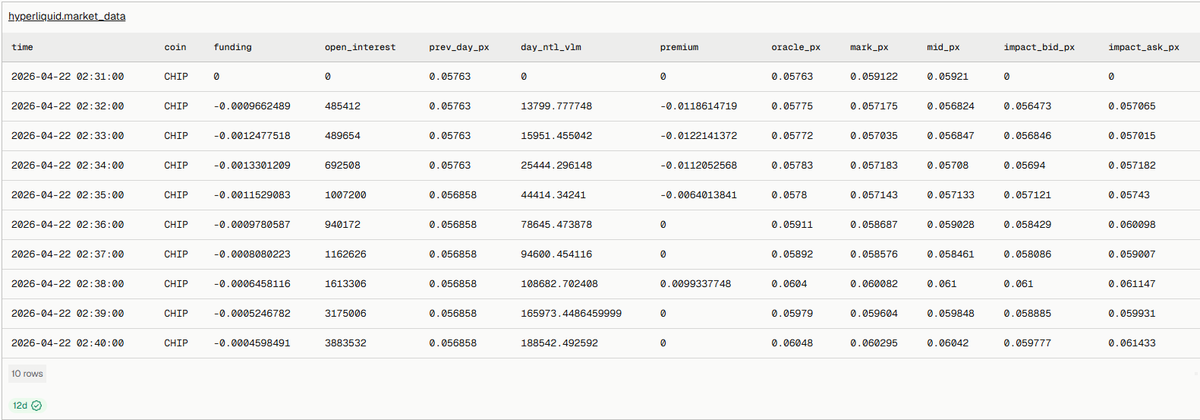Click premium value -0.0112052568
Viewport: 1200px width, 420px height.
(699, 165)
